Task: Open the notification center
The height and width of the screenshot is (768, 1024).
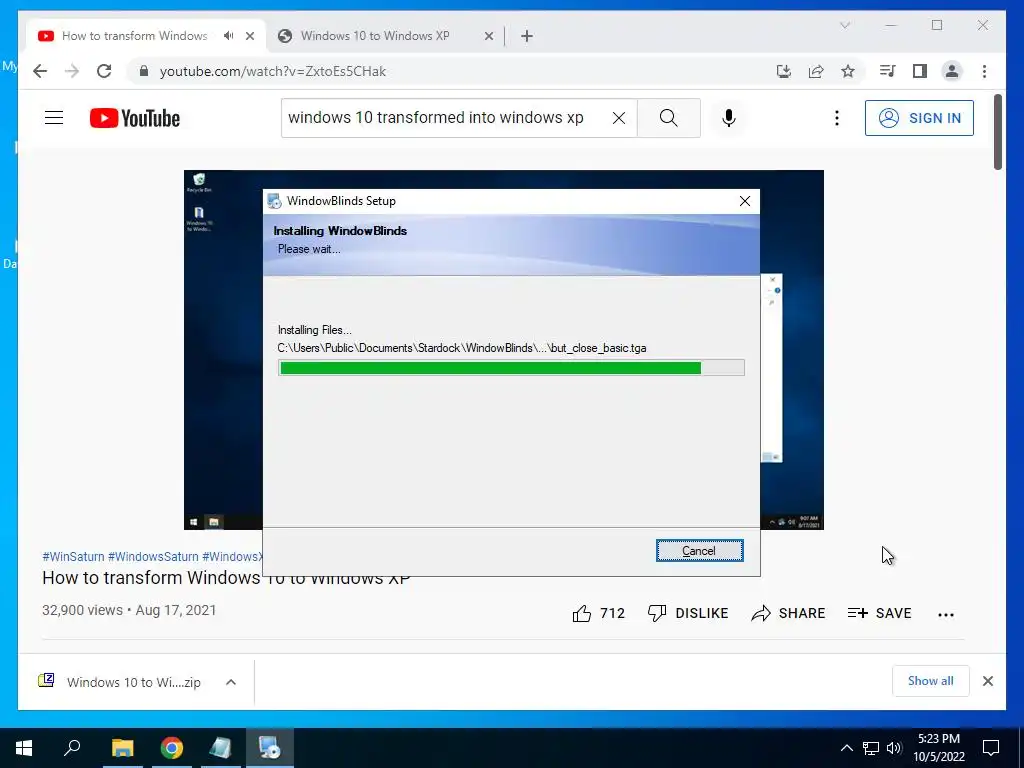Action: [x=991, y=748]
